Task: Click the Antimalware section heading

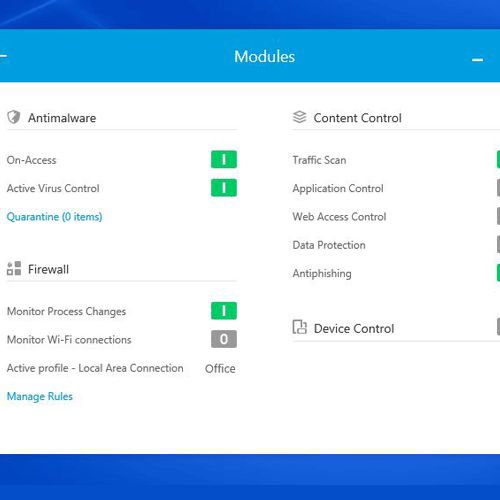Action: pos(62,118)
